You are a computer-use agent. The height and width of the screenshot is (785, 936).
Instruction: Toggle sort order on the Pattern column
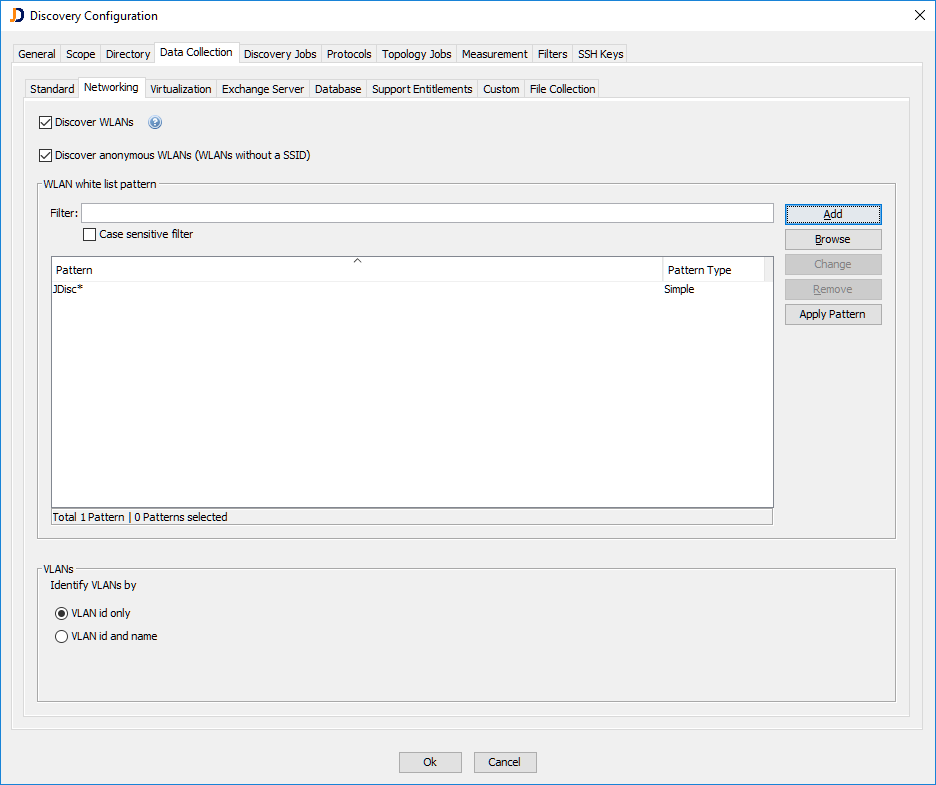click(x=357, y=269)
